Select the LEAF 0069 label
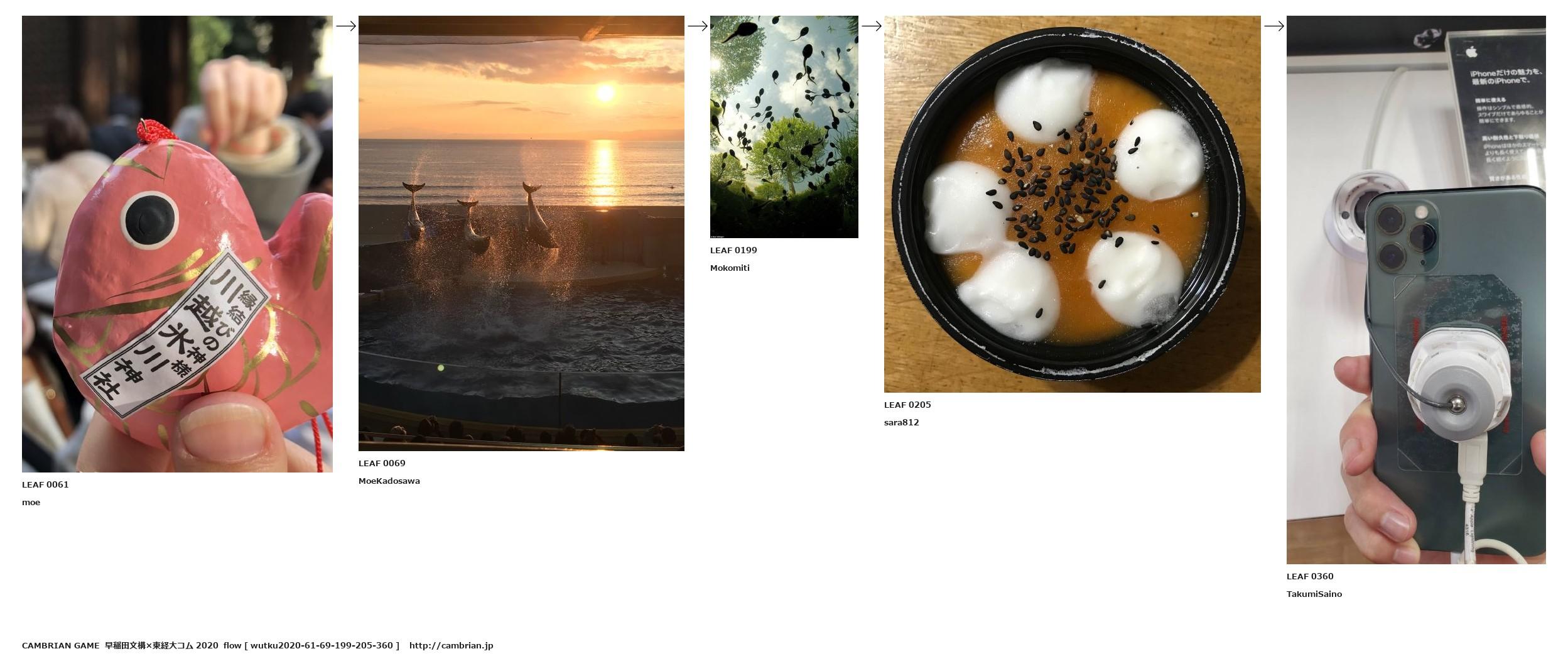The height and width of the screenshot is (661, 1568). tap(382, 463)
